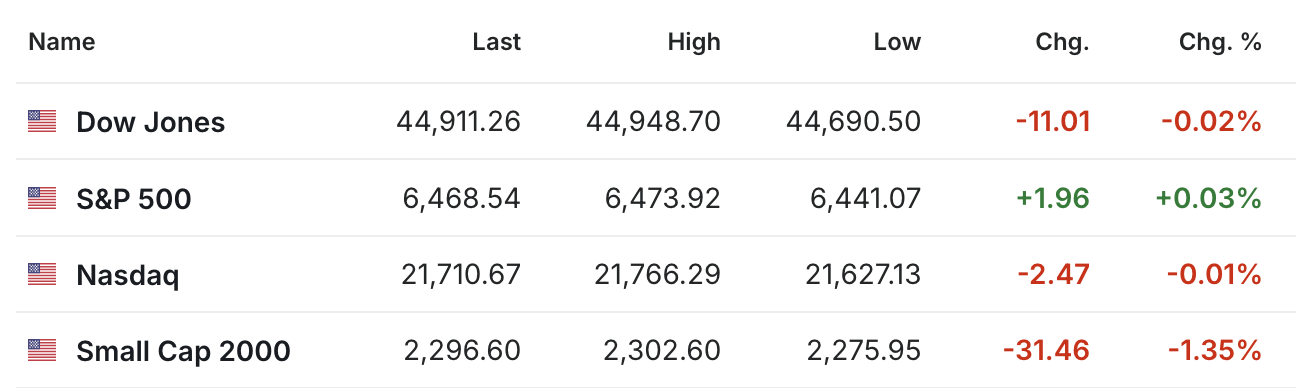
Task: Click the US flag beside Nasdaq
Action: pyautogui.click(x=42, y=274)
